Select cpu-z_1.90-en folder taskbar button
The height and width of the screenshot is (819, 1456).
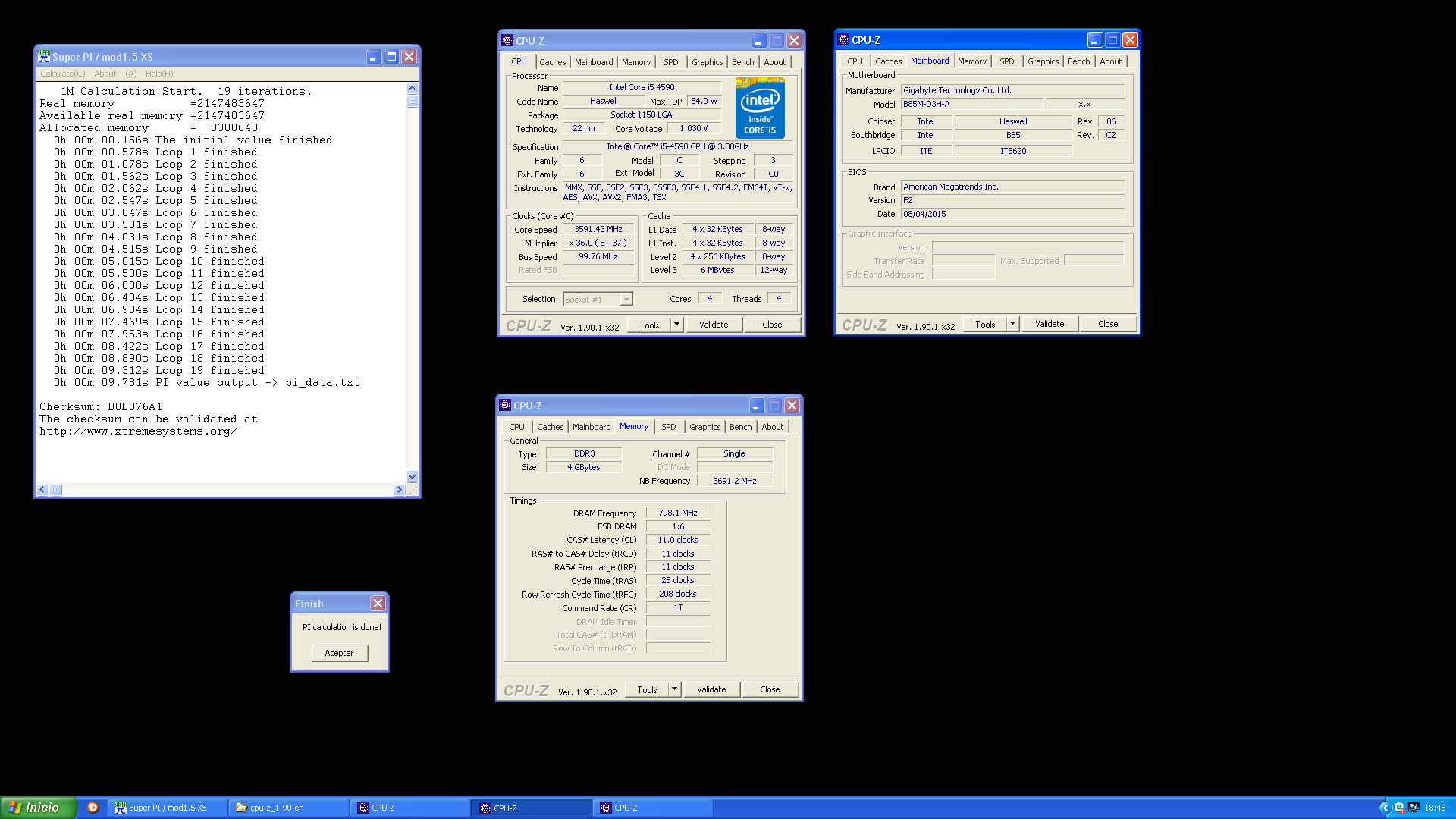[289, 808]
